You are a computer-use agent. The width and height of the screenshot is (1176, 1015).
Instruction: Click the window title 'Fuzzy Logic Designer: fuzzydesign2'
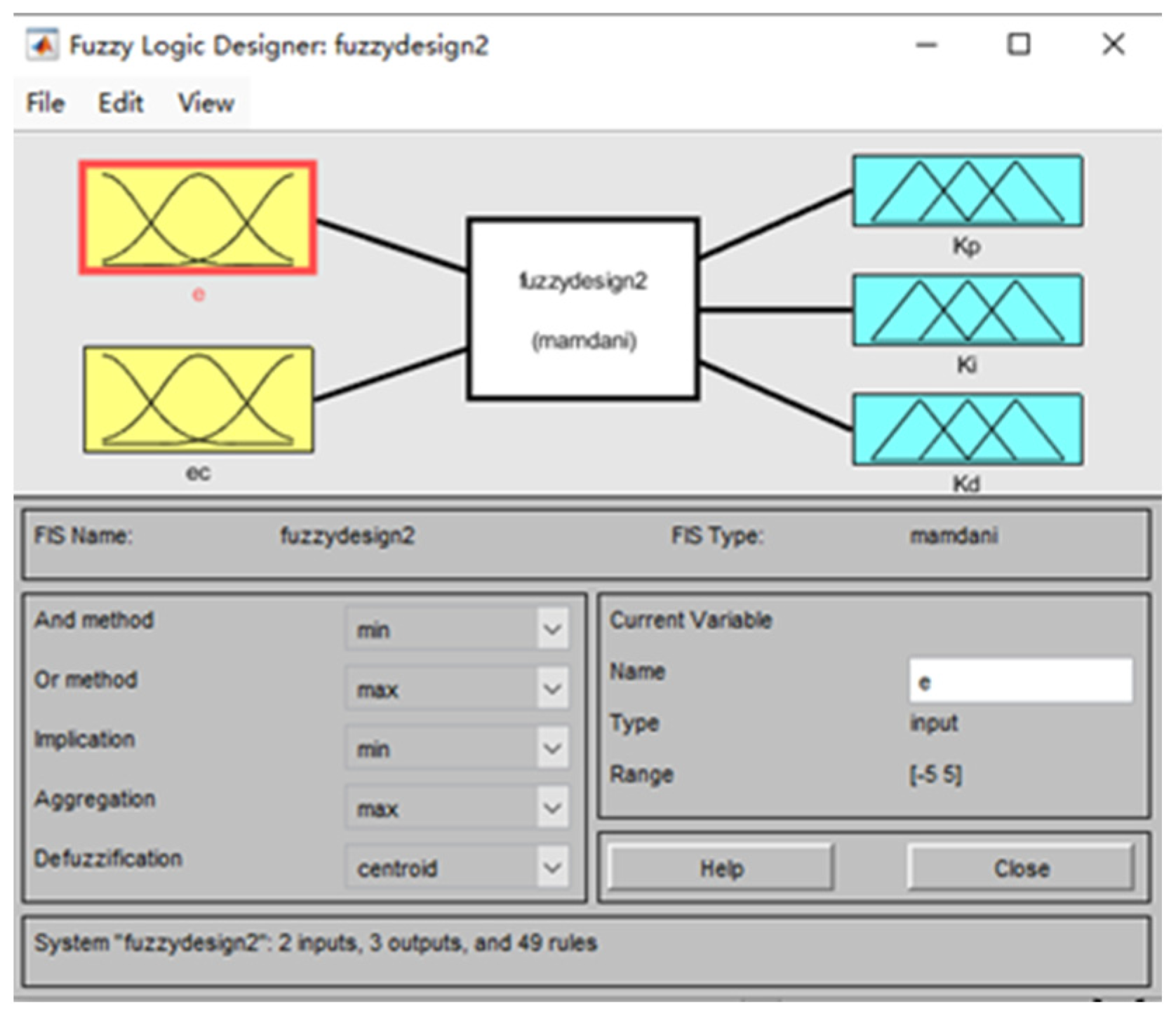[279, 46]
